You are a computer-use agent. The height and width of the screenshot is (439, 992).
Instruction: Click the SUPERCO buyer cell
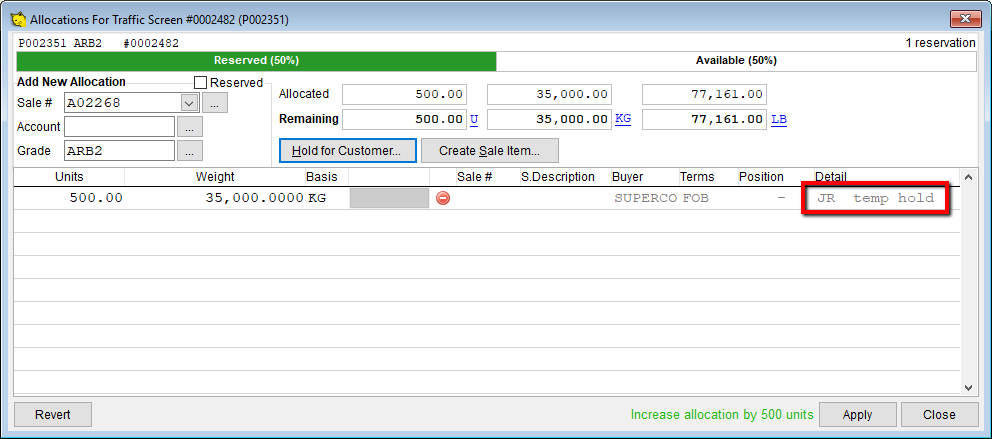(x=645, y=198)
